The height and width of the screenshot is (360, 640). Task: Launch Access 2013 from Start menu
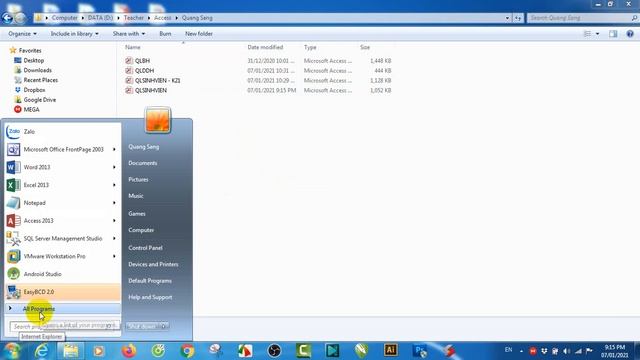[x=62, y=221]
